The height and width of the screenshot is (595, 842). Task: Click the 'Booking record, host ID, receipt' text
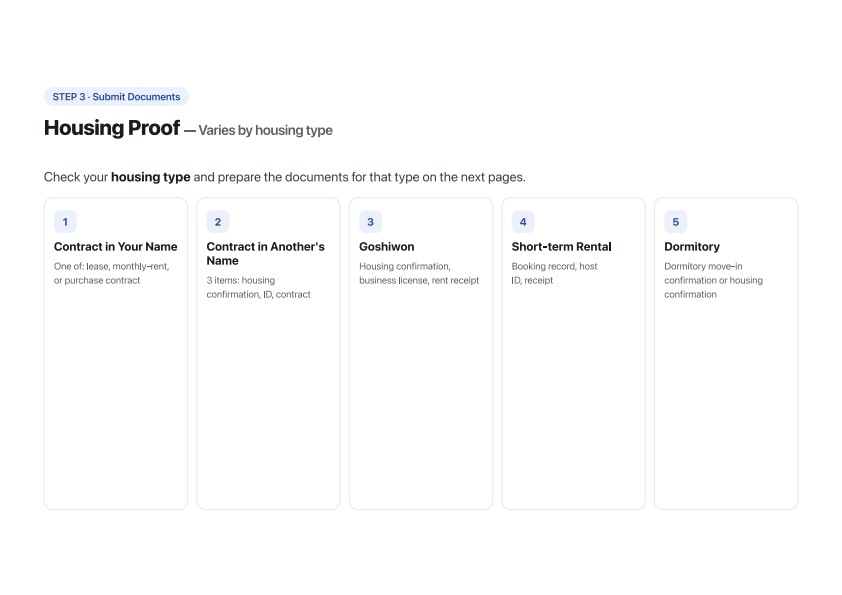[x=554, y=273]
